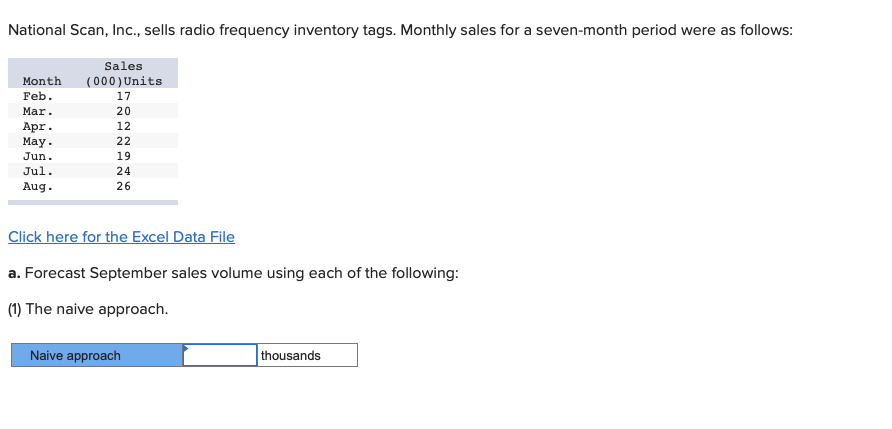Image resolution: width=892 pixels, height=429 pixels.
Task: Click the Sales (000)Units column header
Action: point(124,74)
